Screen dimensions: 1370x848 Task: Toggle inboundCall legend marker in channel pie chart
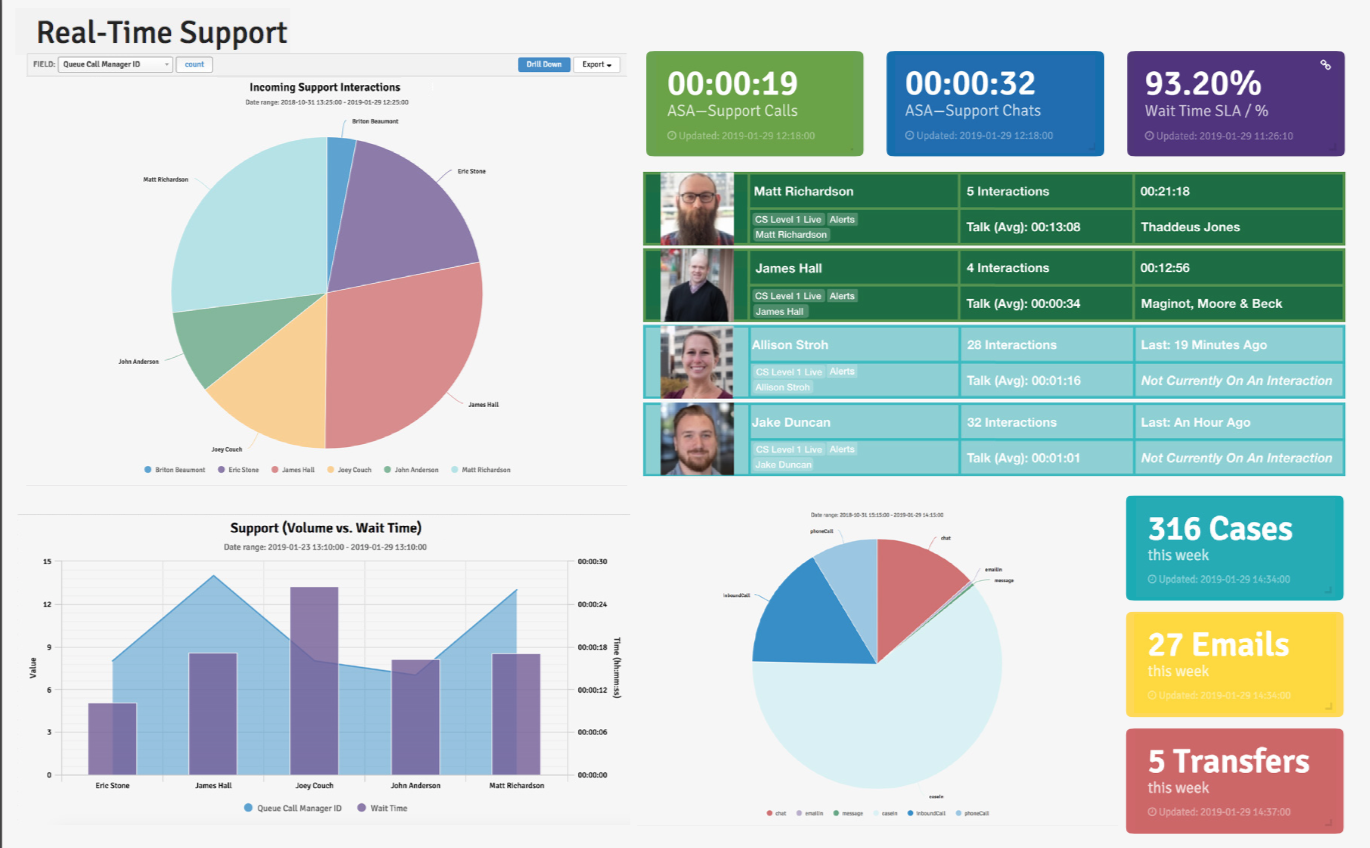point(909,813)
